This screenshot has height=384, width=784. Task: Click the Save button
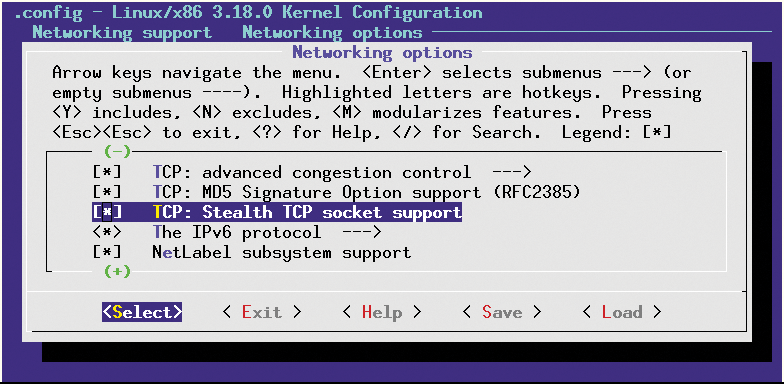502,312
